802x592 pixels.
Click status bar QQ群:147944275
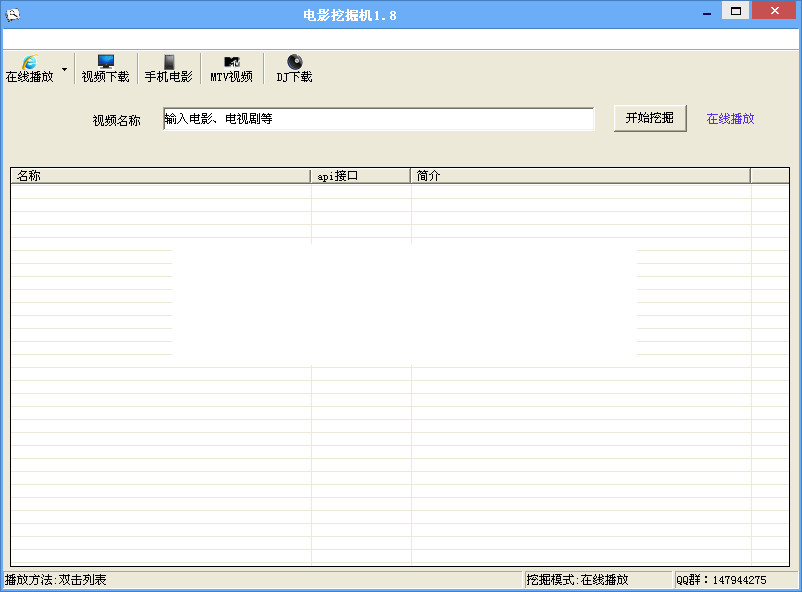click(x=721, y=580)
